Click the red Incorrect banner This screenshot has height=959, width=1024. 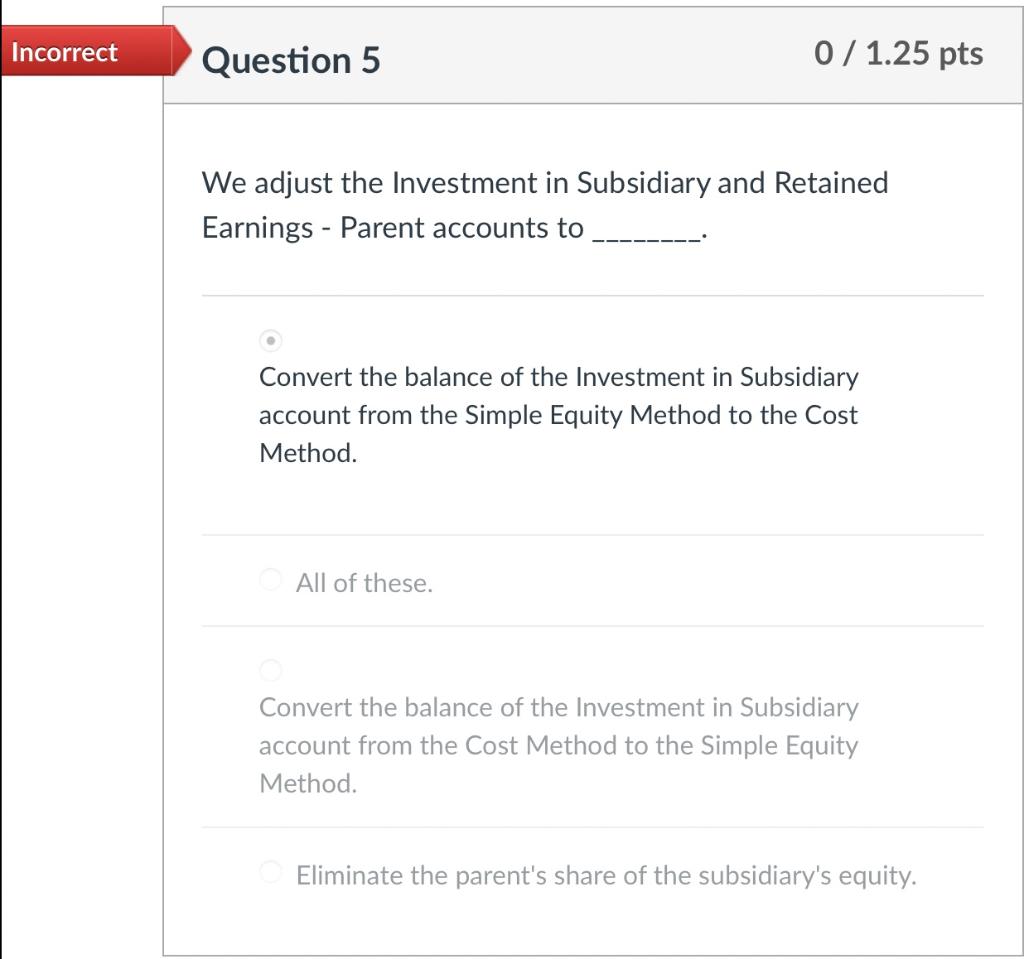pos(64,52)
